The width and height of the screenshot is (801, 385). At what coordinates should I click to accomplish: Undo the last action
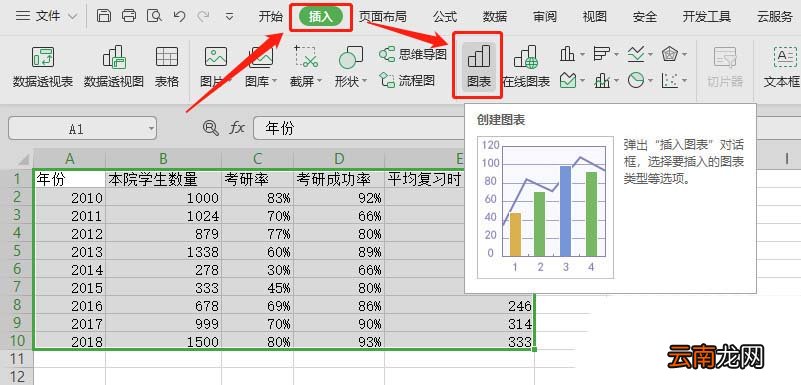(x=179, y=16)
